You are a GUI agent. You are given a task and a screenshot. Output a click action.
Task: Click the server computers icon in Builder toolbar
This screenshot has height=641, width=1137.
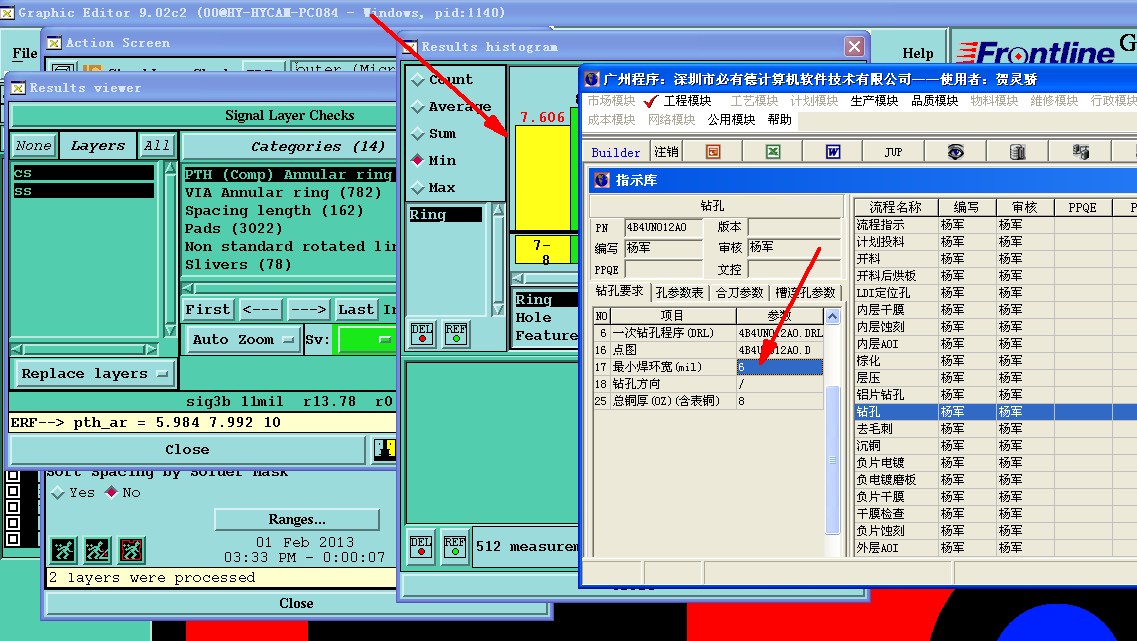[x=1081, y=152]
